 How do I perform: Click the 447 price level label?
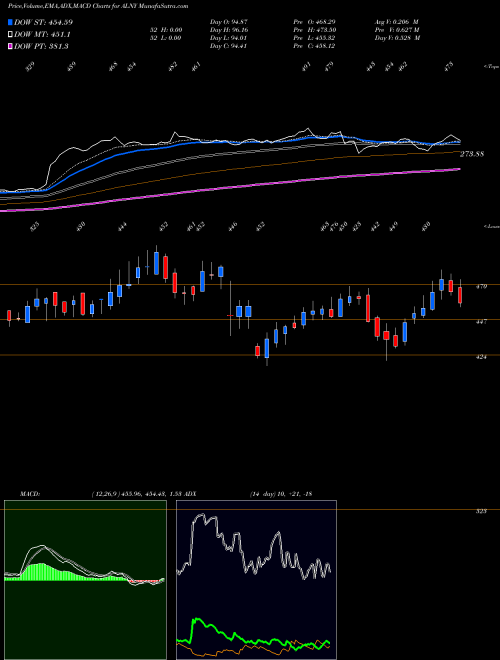click(482, 322)
